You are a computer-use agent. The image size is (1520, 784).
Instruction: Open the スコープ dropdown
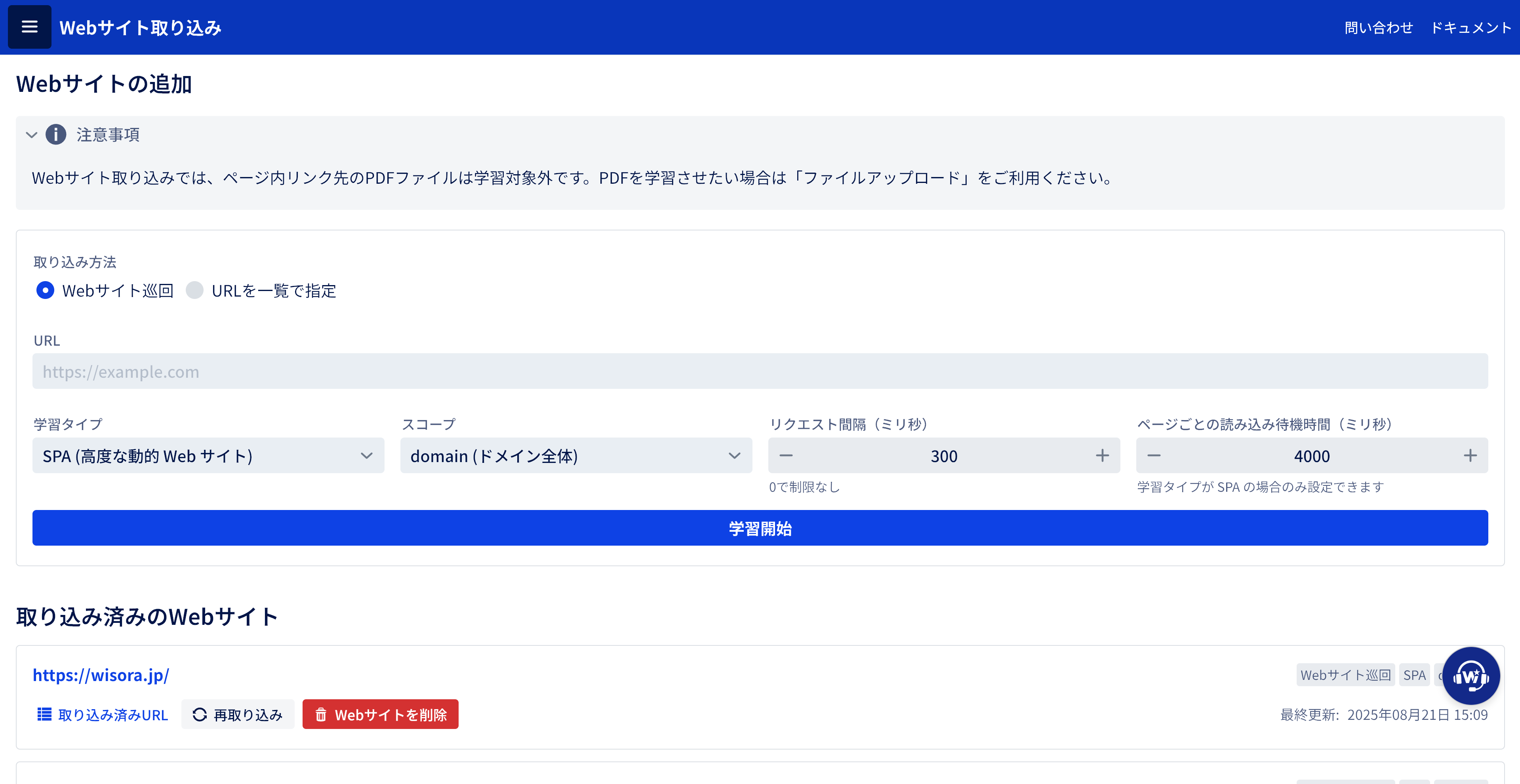[x=575, y=455]
